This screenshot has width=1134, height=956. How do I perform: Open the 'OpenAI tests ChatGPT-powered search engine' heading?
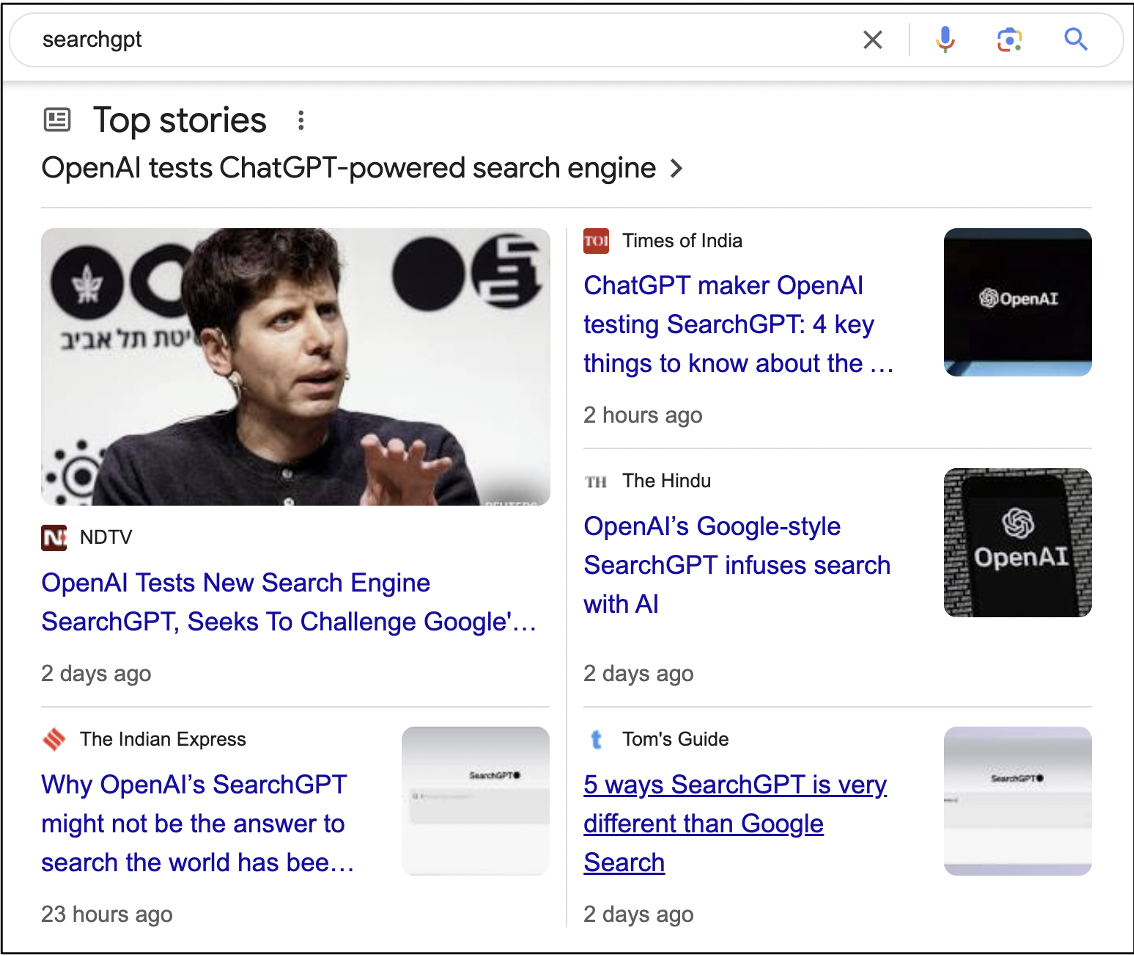(349, 168)
